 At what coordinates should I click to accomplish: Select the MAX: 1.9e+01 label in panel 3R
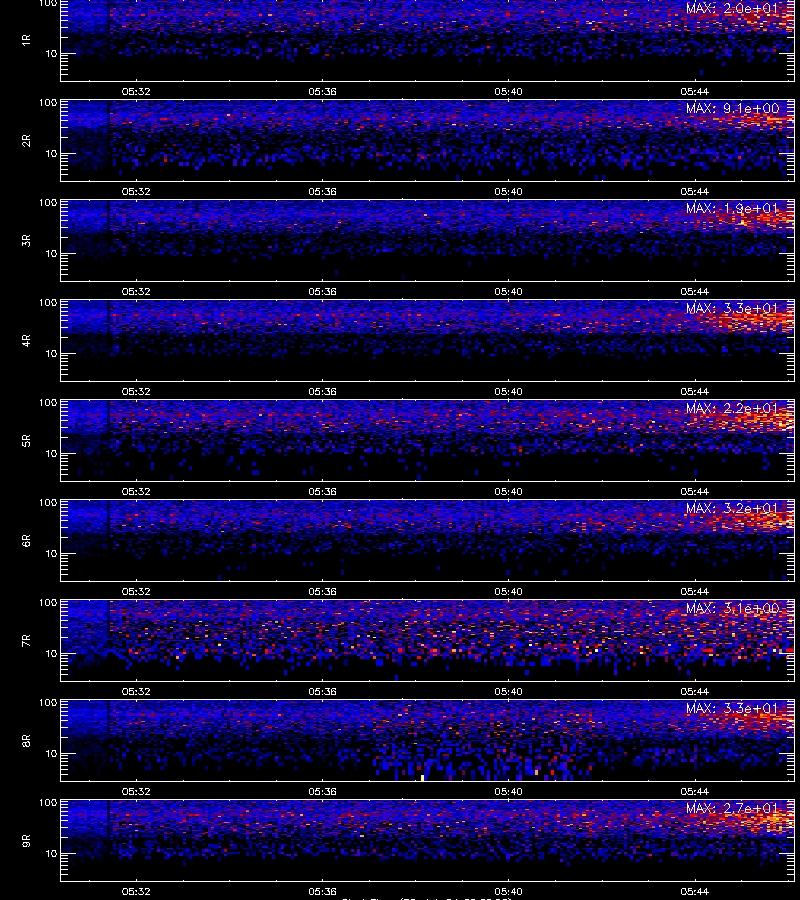click(x=732, y=208)
